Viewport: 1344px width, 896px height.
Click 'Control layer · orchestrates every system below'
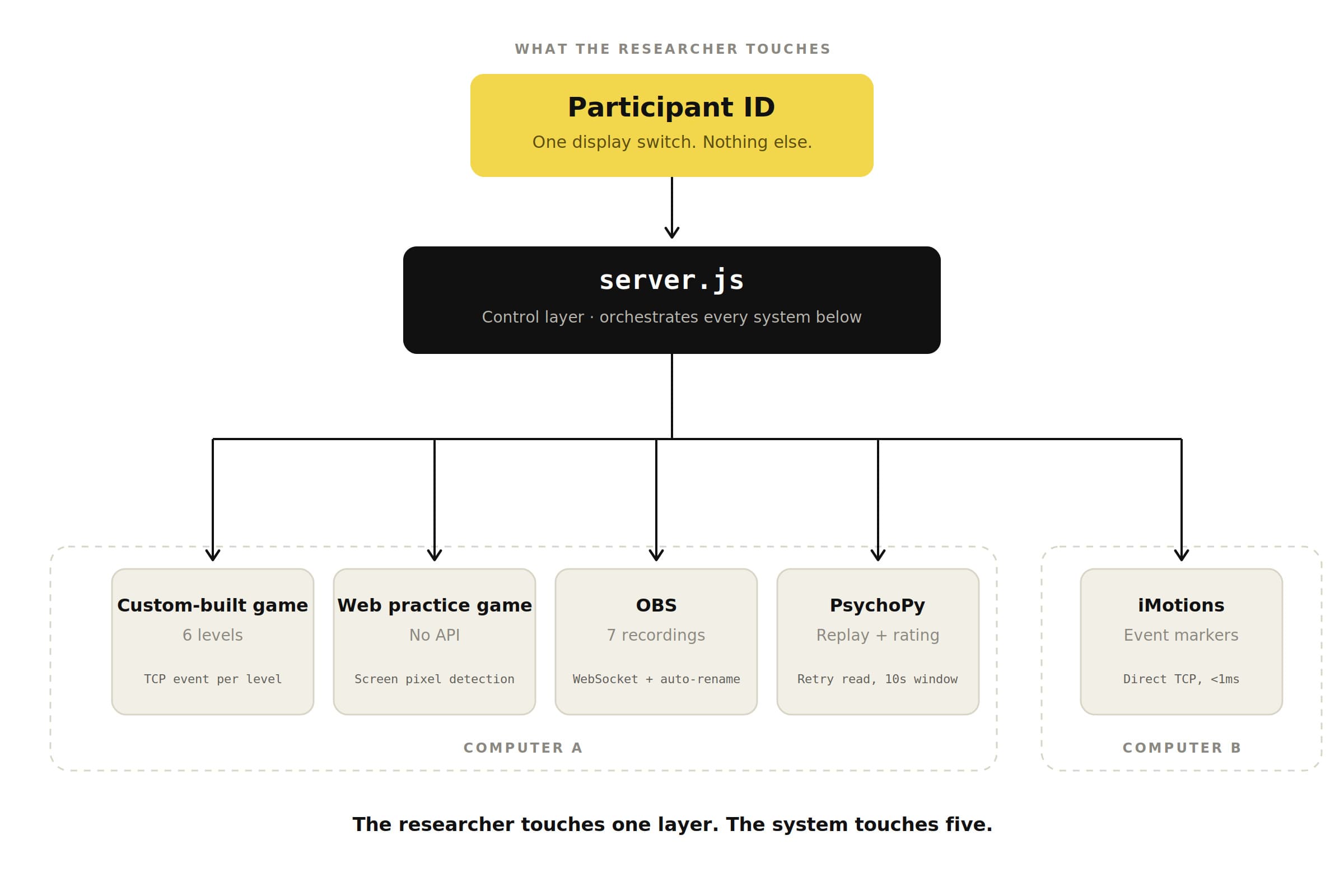(671, 317)
